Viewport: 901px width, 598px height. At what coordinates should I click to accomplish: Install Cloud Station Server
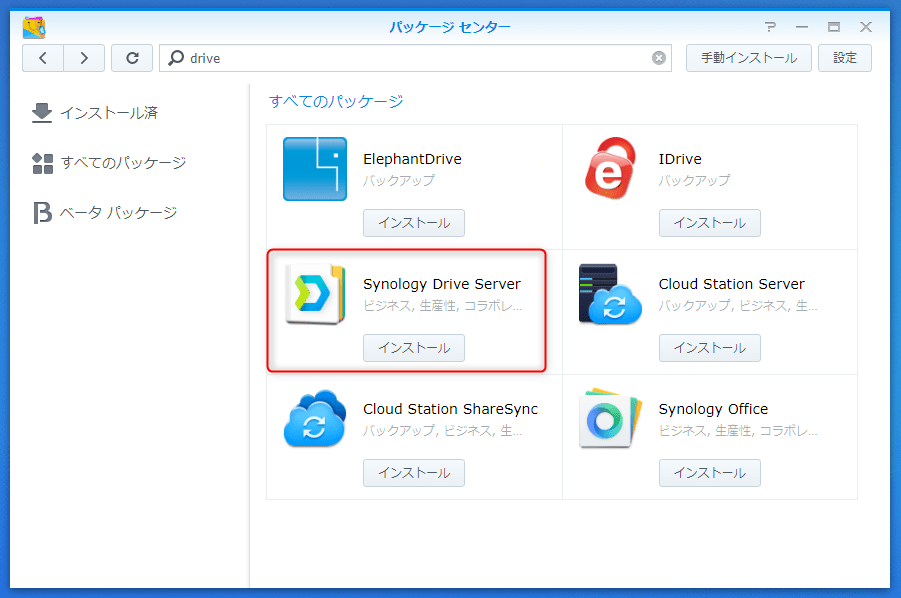tap(710, 348)
